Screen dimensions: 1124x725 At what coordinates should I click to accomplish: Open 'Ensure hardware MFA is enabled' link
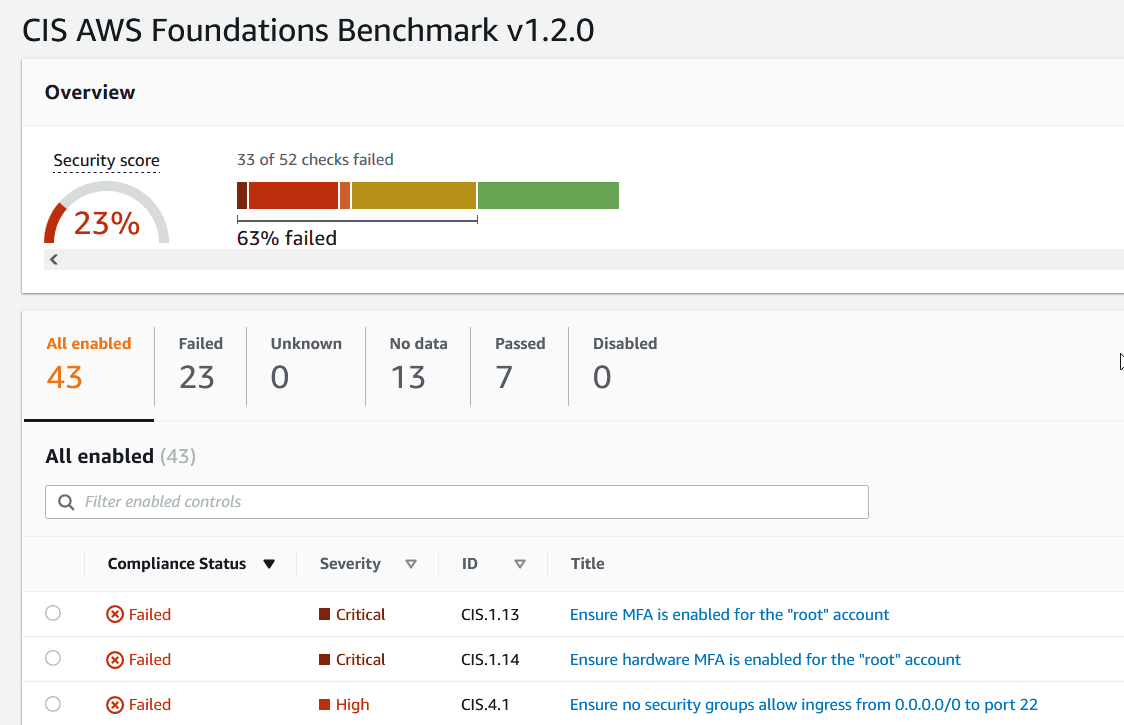765,660
